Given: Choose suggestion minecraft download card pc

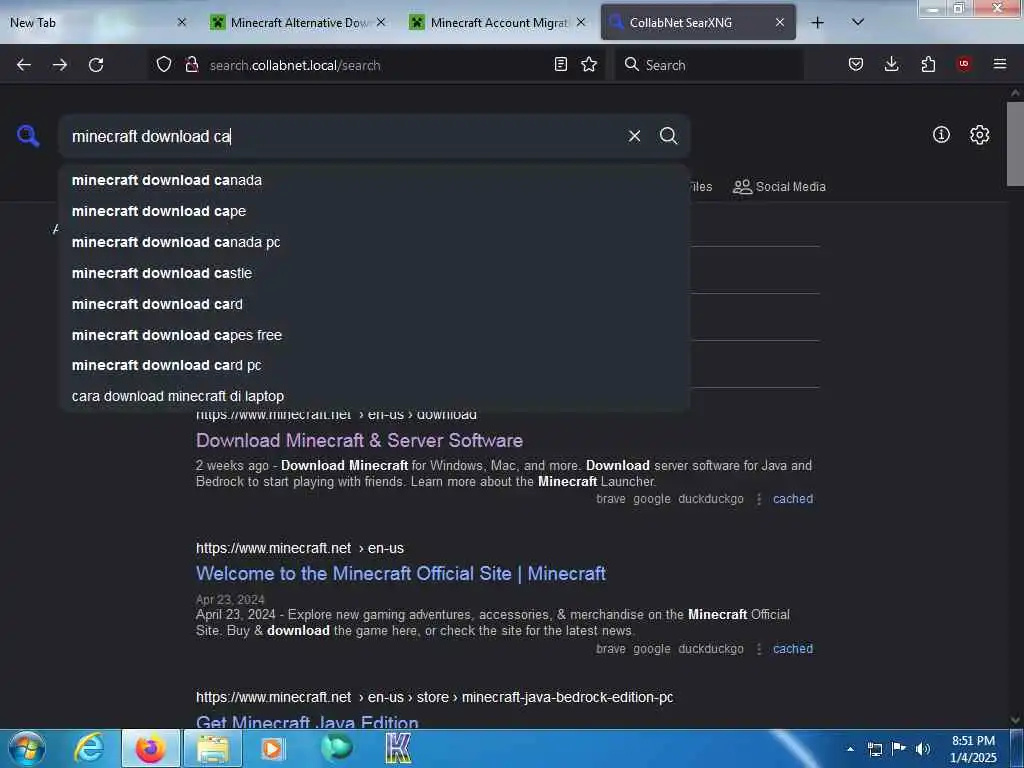Looking at the screenshot, I should (x=374, y=366).
